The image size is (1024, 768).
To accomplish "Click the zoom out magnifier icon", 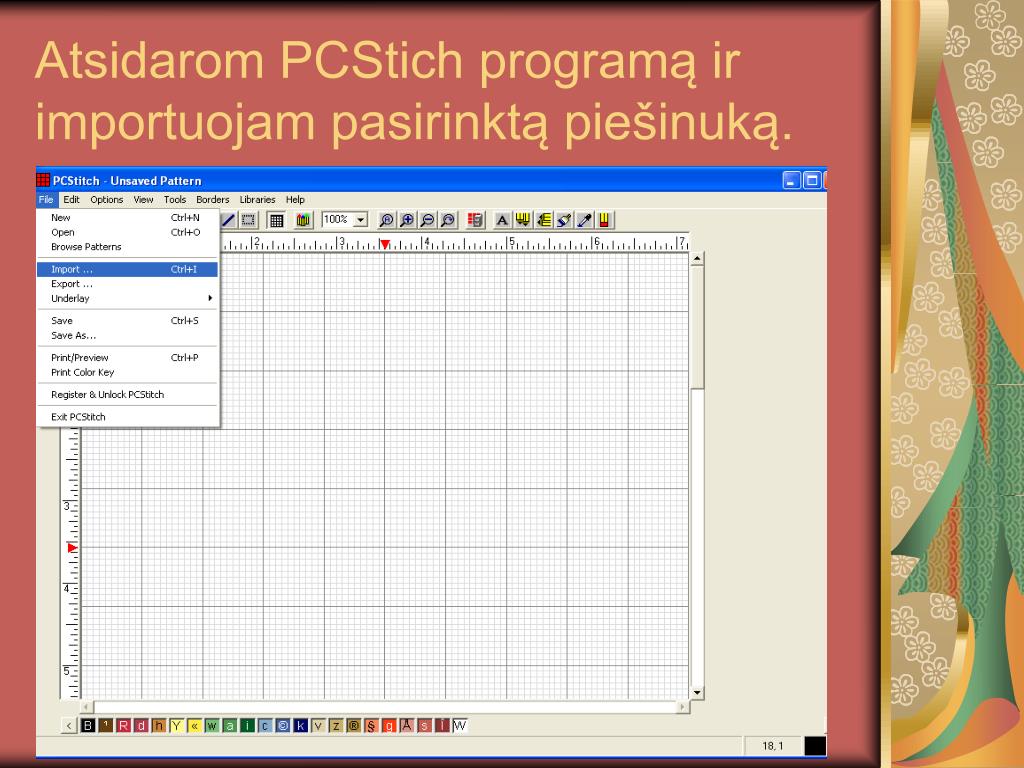I will pos(427,220).
